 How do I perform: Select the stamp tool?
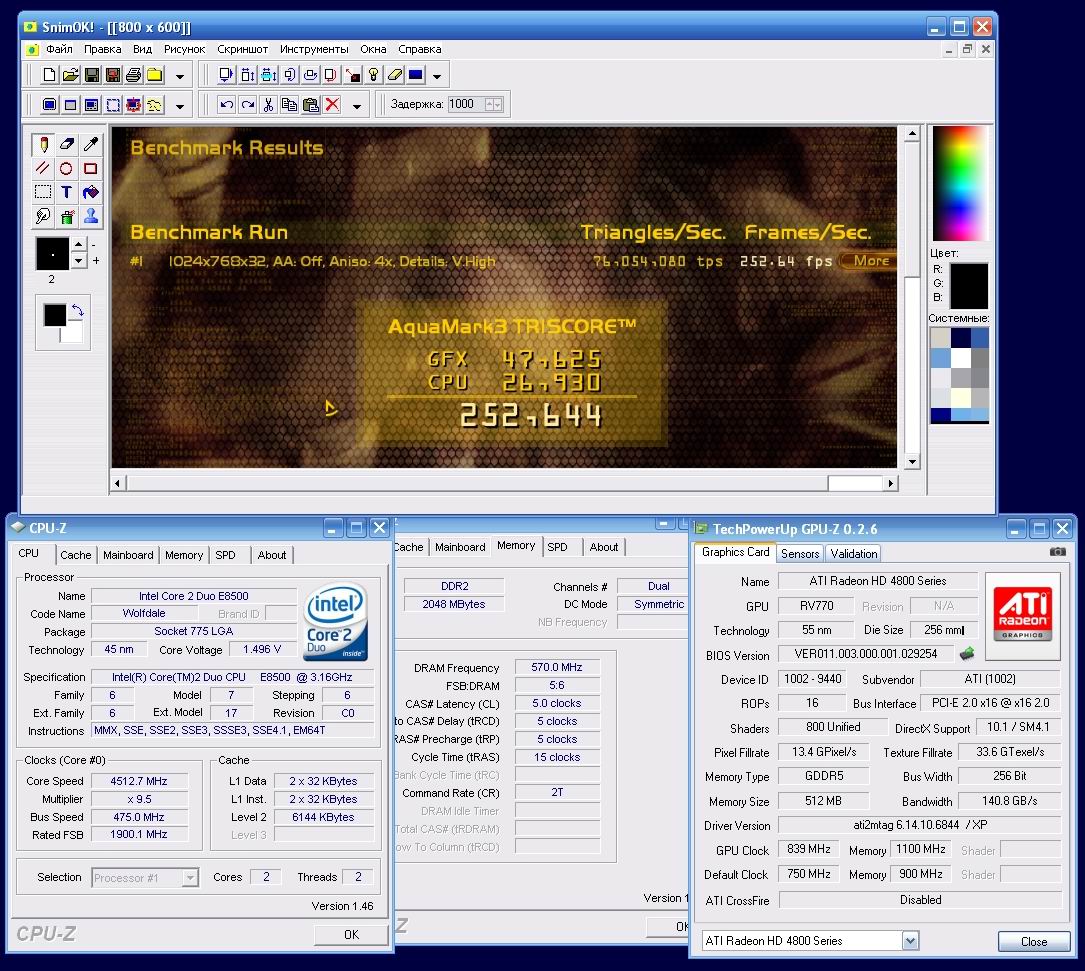91,216
